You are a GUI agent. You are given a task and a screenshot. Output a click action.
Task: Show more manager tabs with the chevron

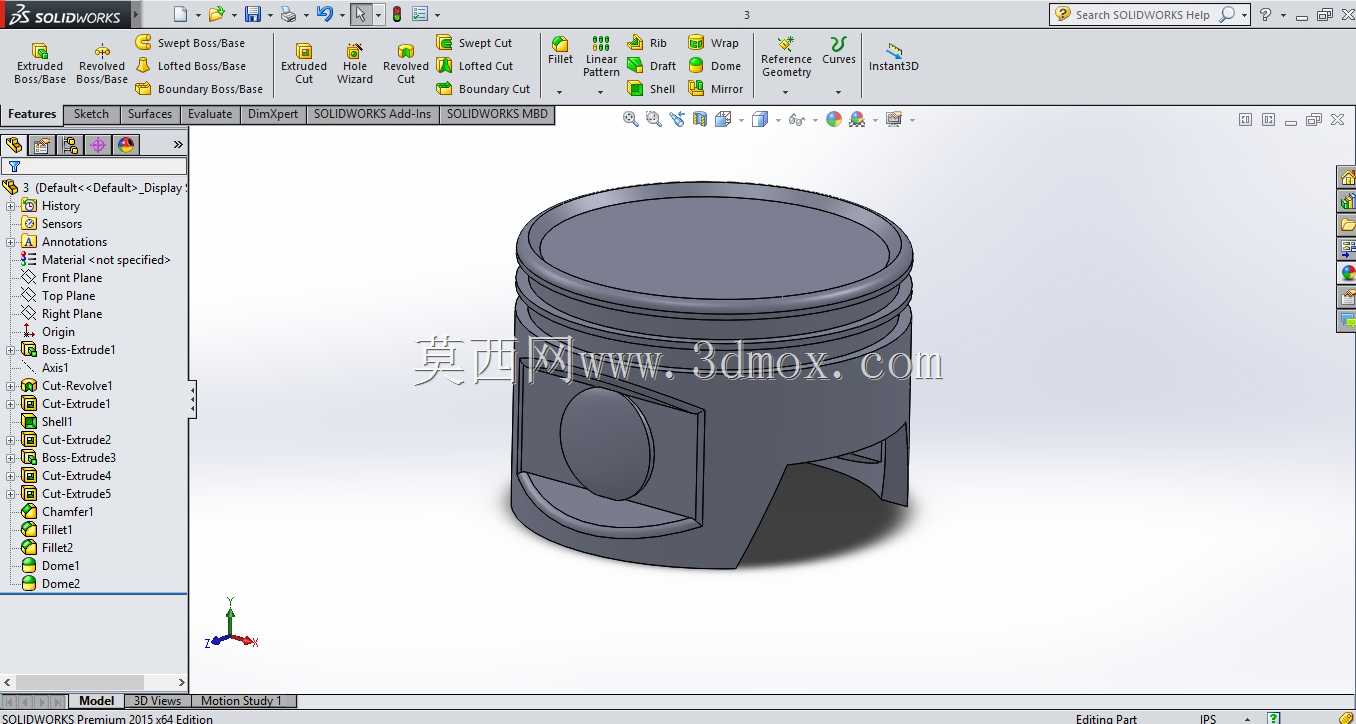(x=178, y=145)
